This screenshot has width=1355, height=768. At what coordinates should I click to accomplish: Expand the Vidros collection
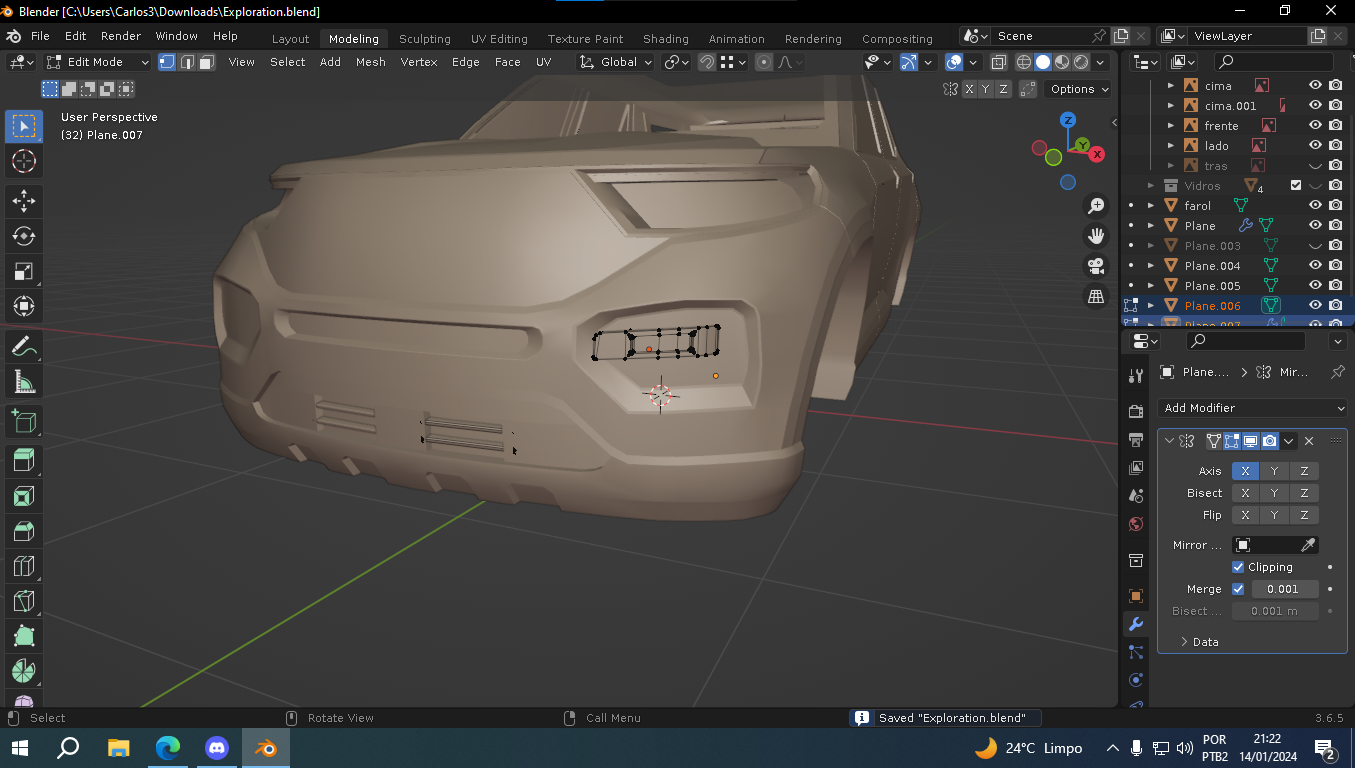1151,186
